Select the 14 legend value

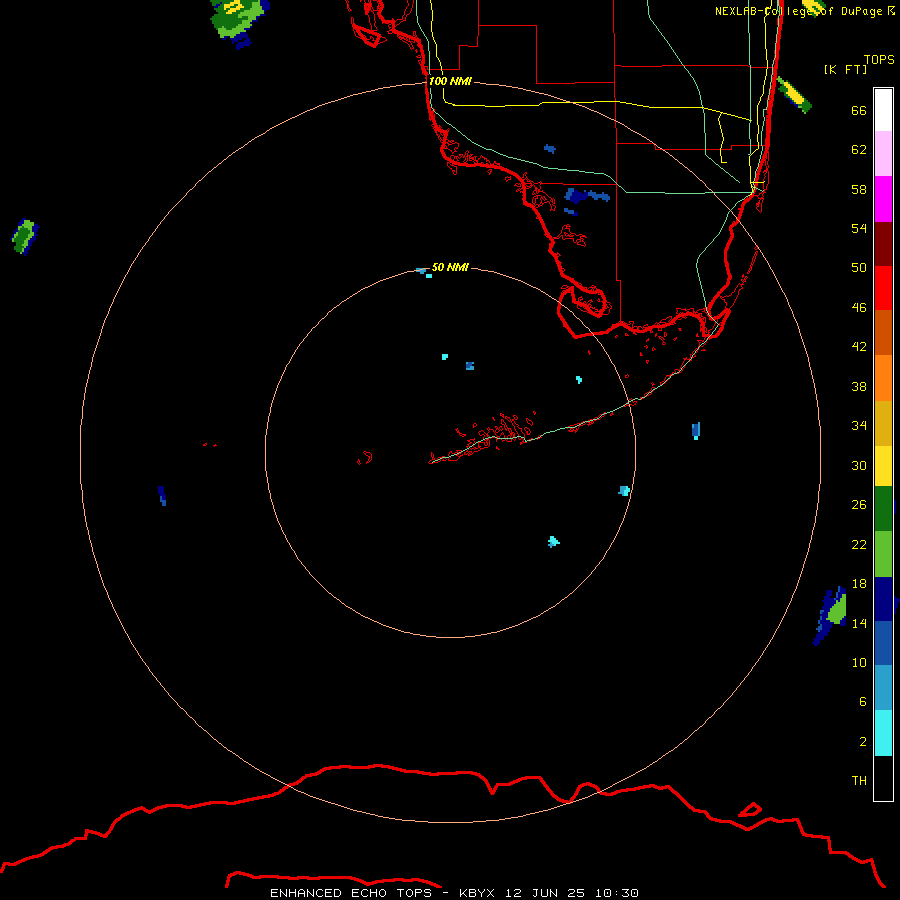pyautogui.click(x=859, y=623)
